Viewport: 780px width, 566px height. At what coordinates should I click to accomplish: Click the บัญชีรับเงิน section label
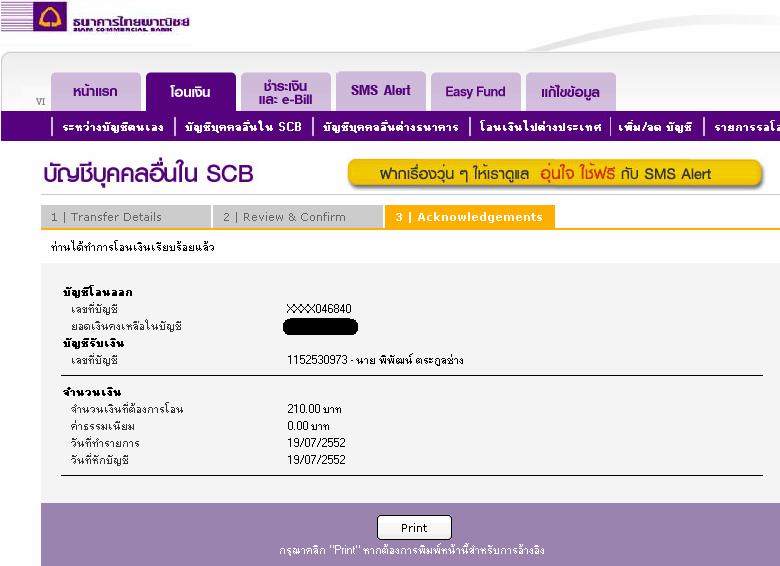(x=94, y=343)
